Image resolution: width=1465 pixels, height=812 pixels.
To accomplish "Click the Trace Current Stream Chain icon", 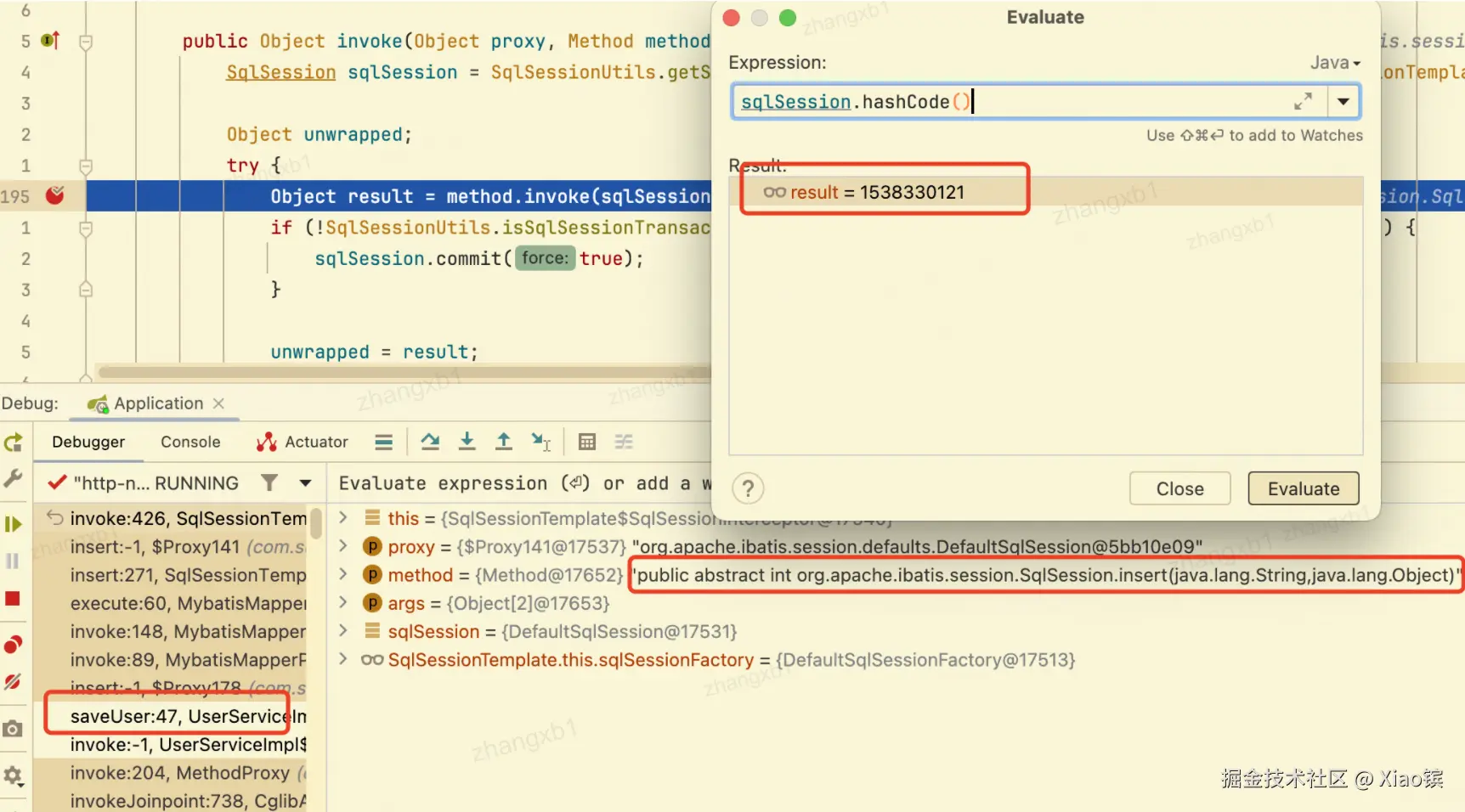I will pos(625,442).
